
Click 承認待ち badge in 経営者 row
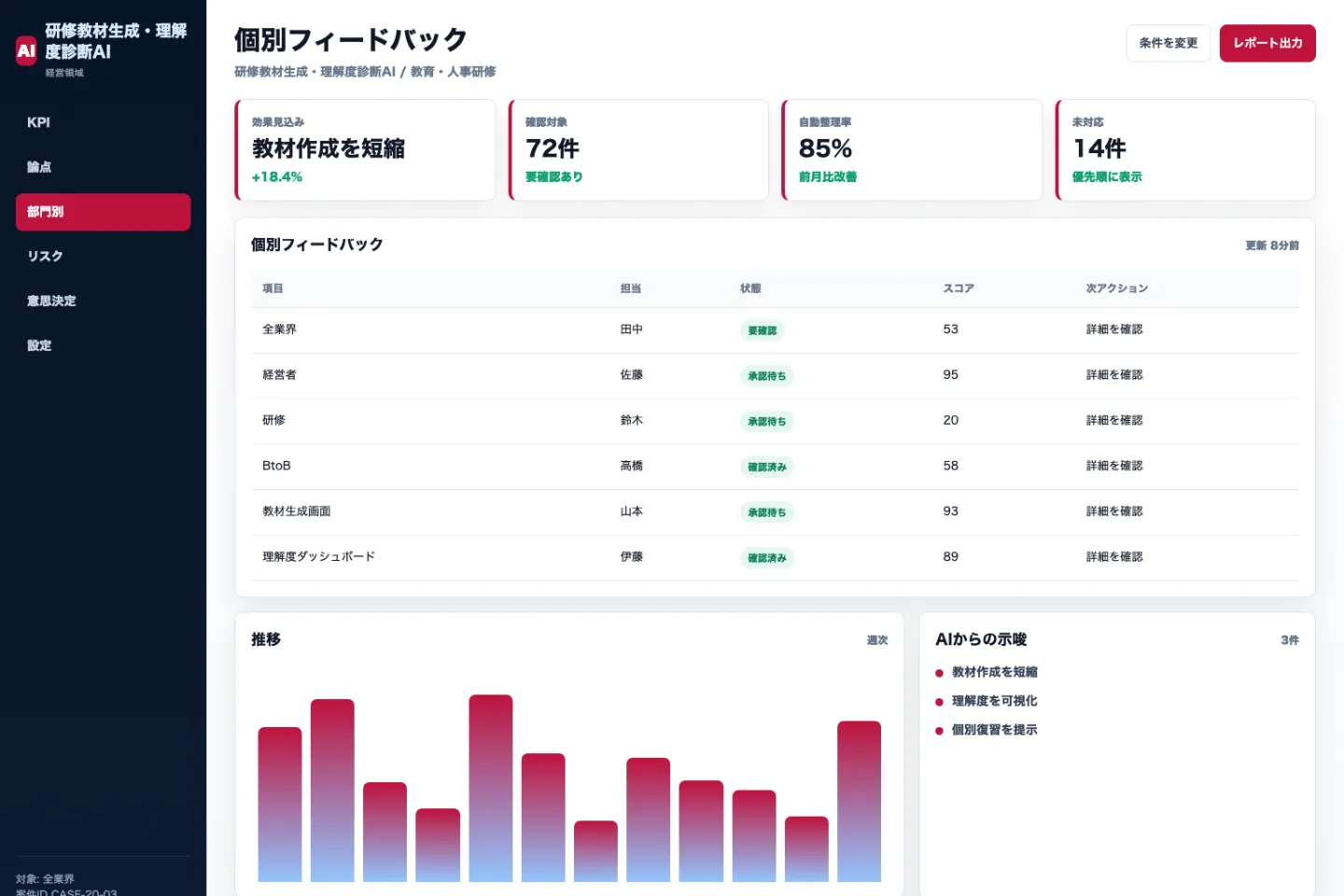767,376
